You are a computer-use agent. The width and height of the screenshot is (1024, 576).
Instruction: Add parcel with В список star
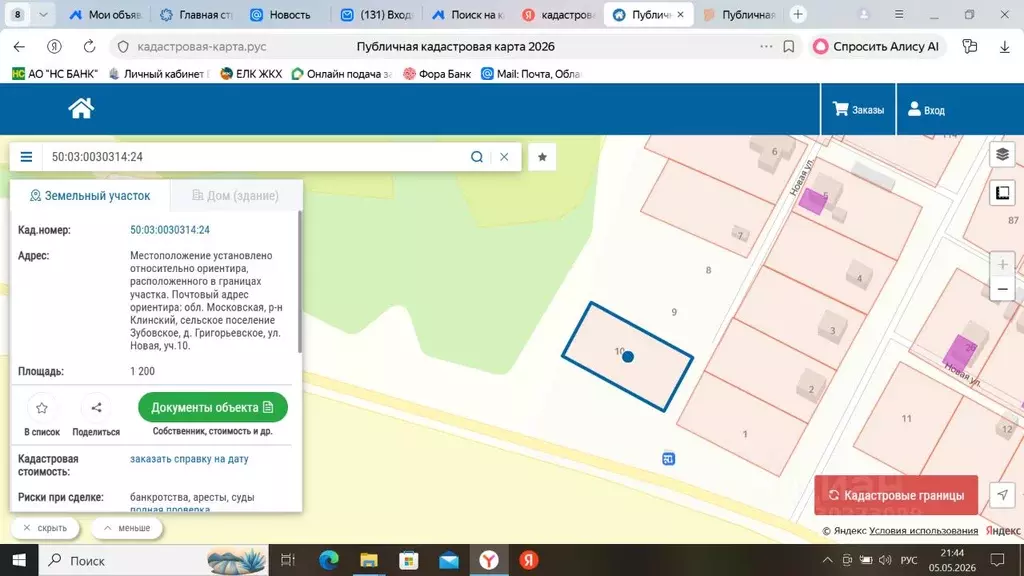coord(42,408)
